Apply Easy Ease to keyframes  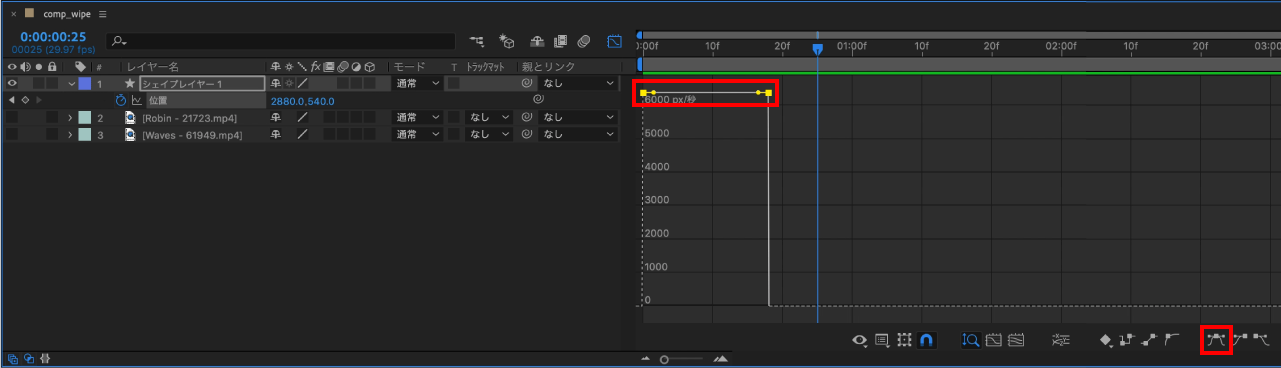[x=1216, y=340]
